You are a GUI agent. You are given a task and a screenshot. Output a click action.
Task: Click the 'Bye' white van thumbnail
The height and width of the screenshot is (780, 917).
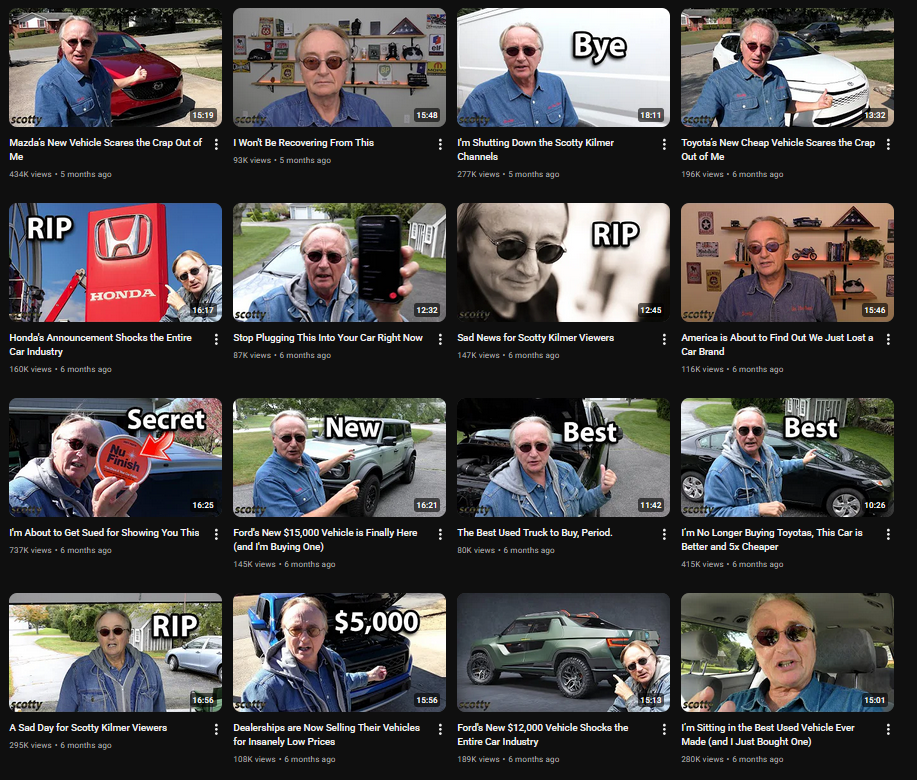[563, 67]
